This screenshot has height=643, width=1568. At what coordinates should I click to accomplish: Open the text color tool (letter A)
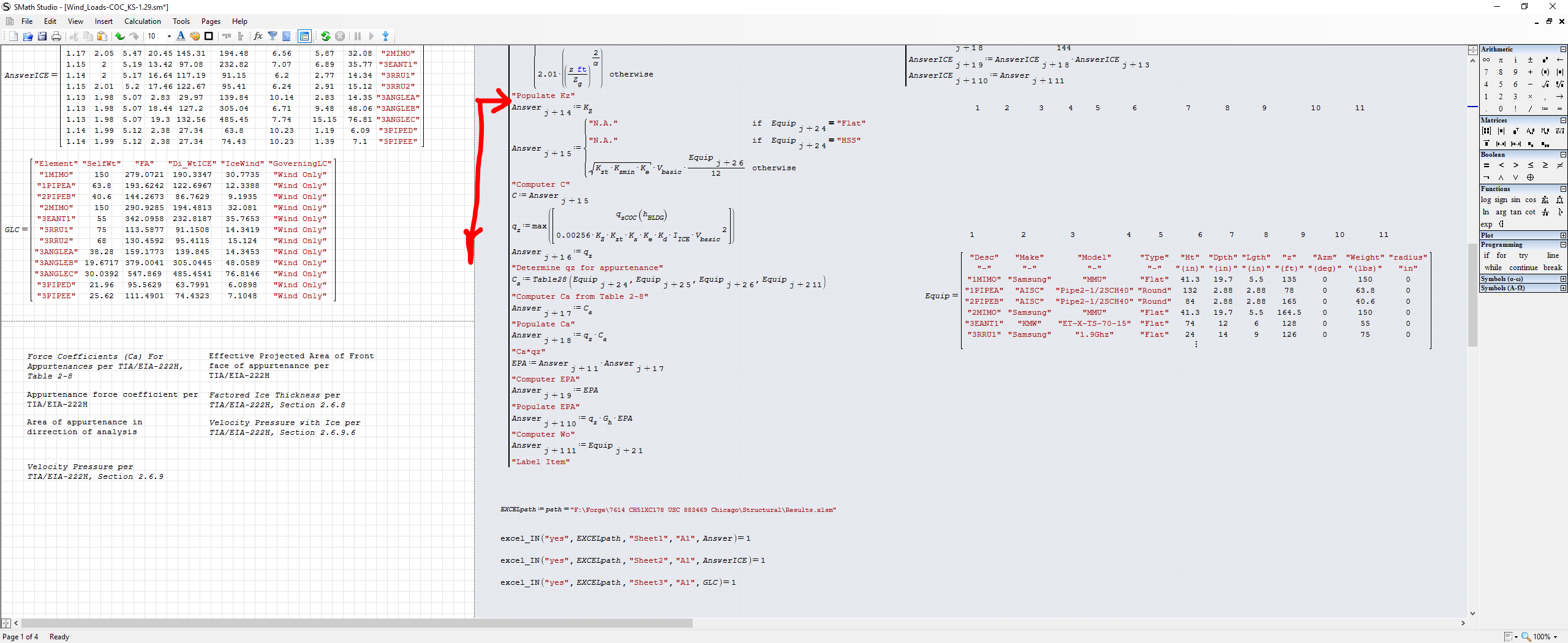click(181, 36)
